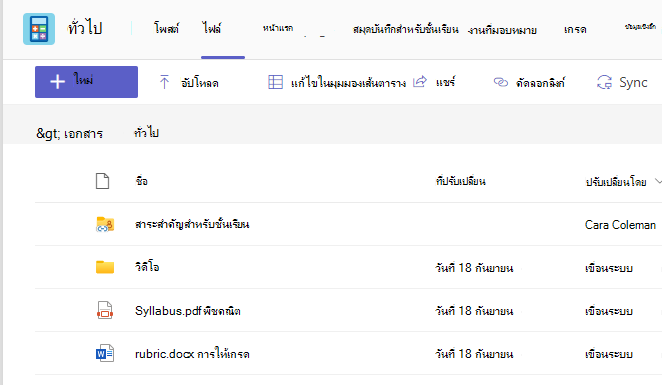The height and width of the screenshot is (385, 662).
Task: Sort by the ชื่อ column header
Action: pyautogui.click(x=142, y=181)
